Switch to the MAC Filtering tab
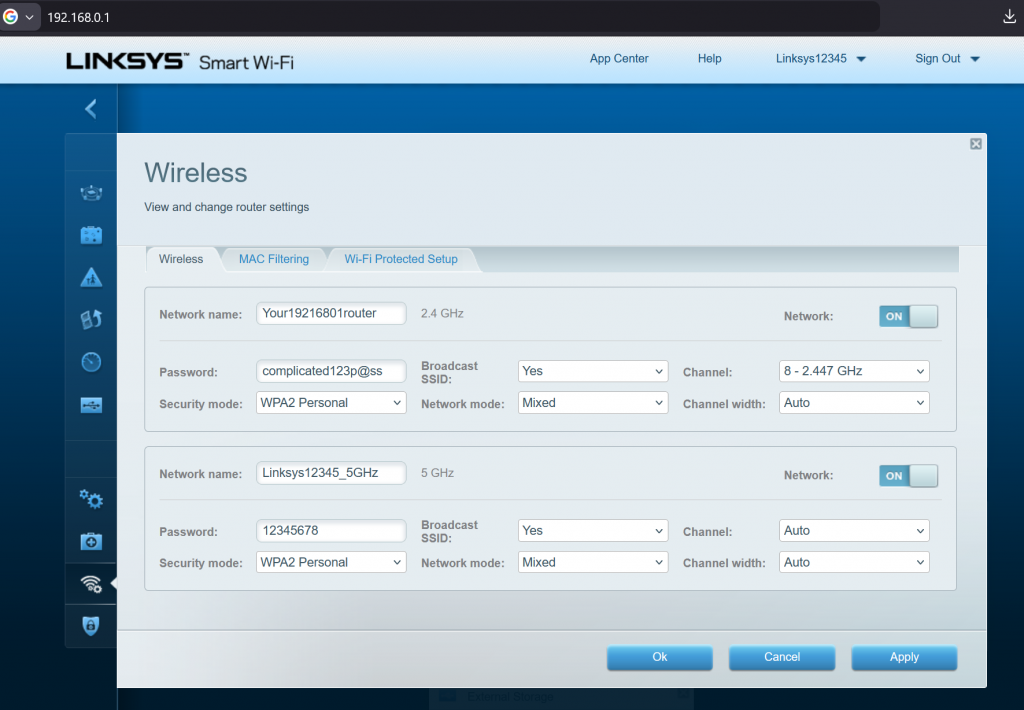Image resolution: width=1024 pixels, height=710 pixels. coord(273,258)
